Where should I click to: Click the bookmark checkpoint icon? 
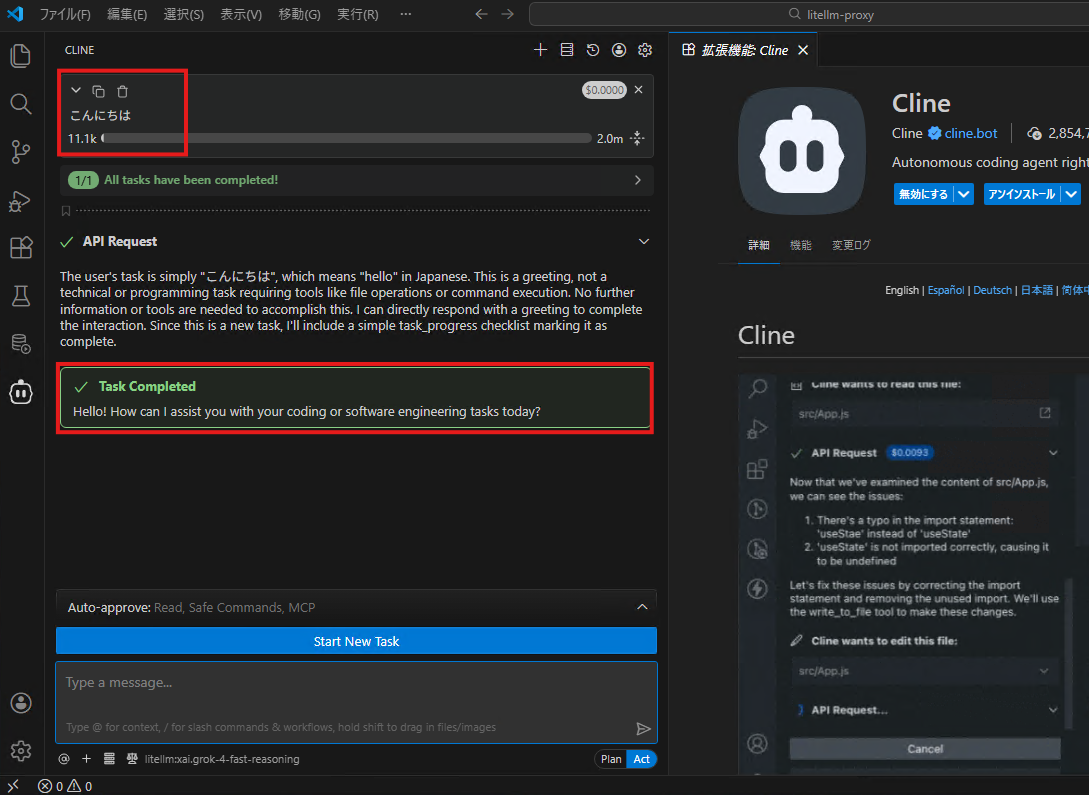(66, 210)
